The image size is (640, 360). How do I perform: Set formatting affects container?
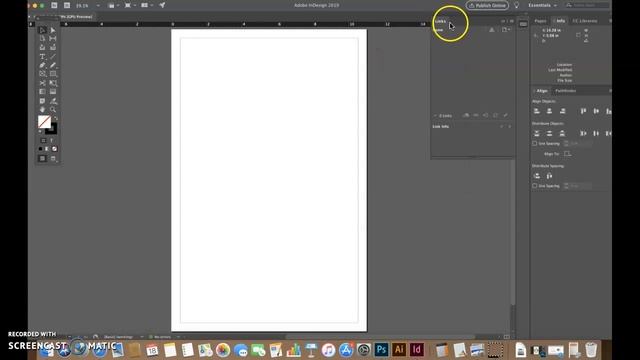tap(43, 140)
